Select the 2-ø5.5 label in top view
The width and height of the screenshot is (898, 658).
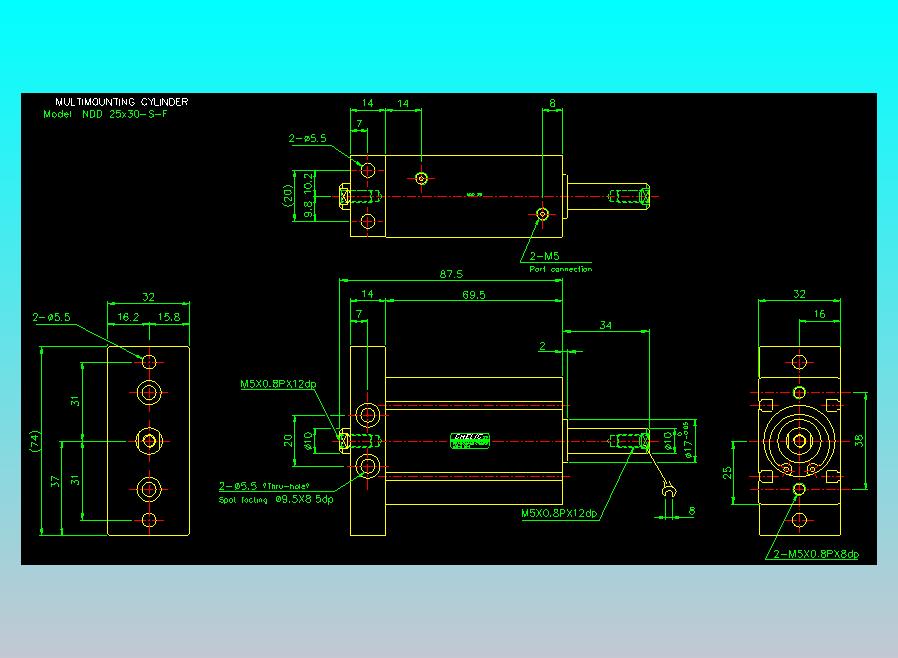click(308, 138)
